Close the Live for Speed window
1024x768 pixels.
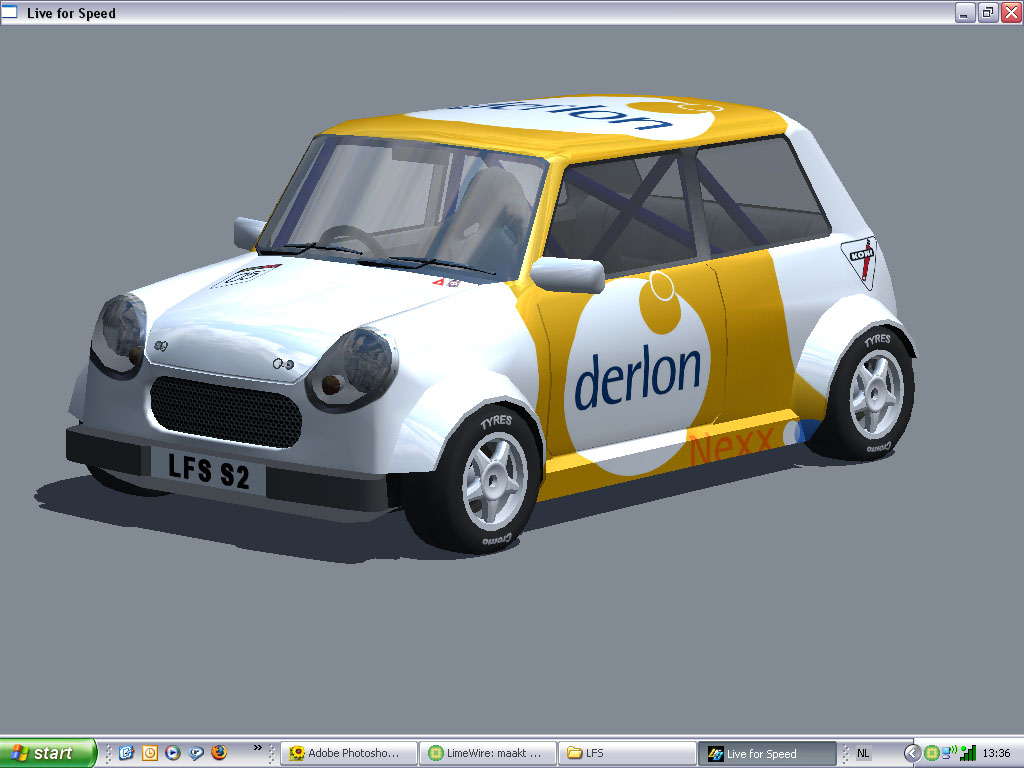tap(1011, 12)
